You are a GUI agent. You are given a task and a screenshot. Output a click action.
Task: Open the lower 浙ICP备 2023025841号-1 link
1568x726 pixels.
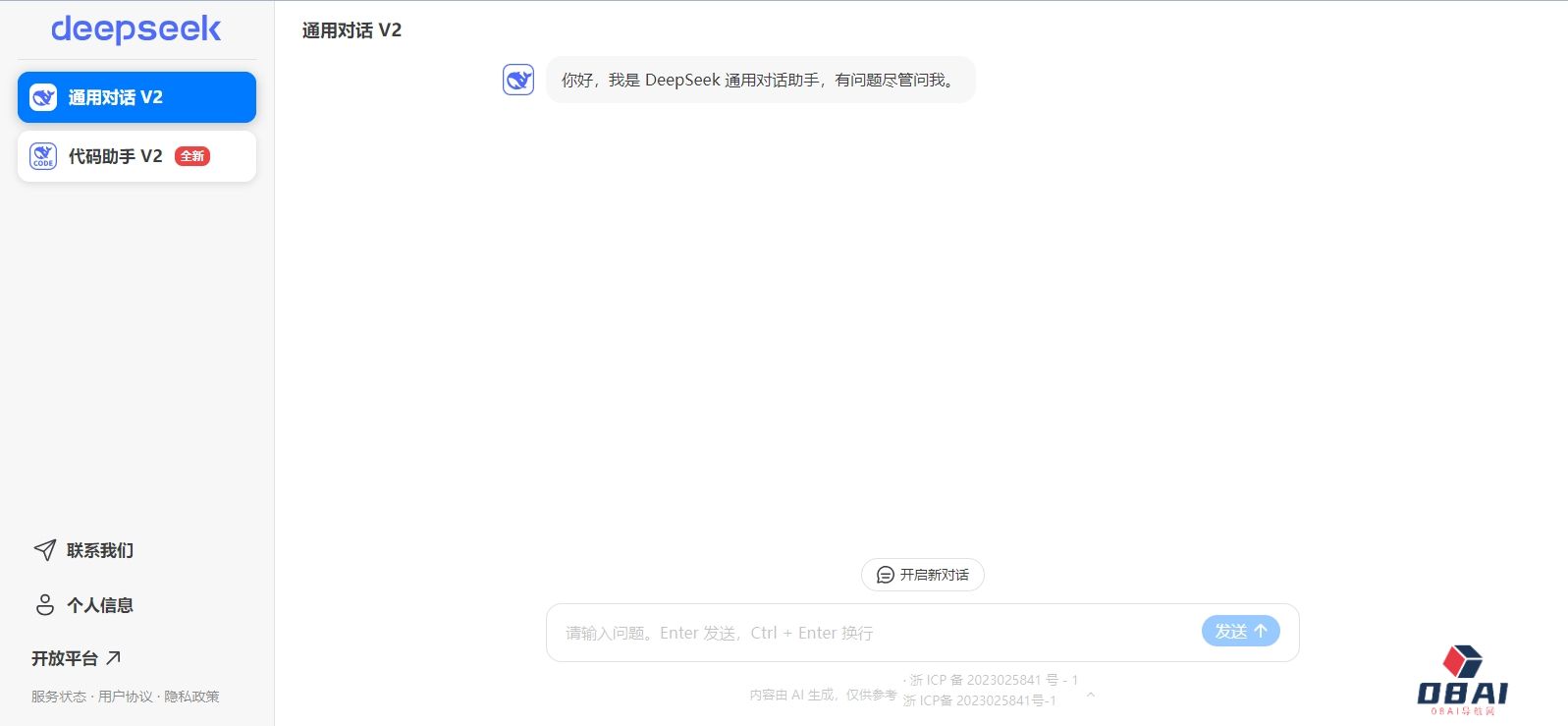click(979, 700)
